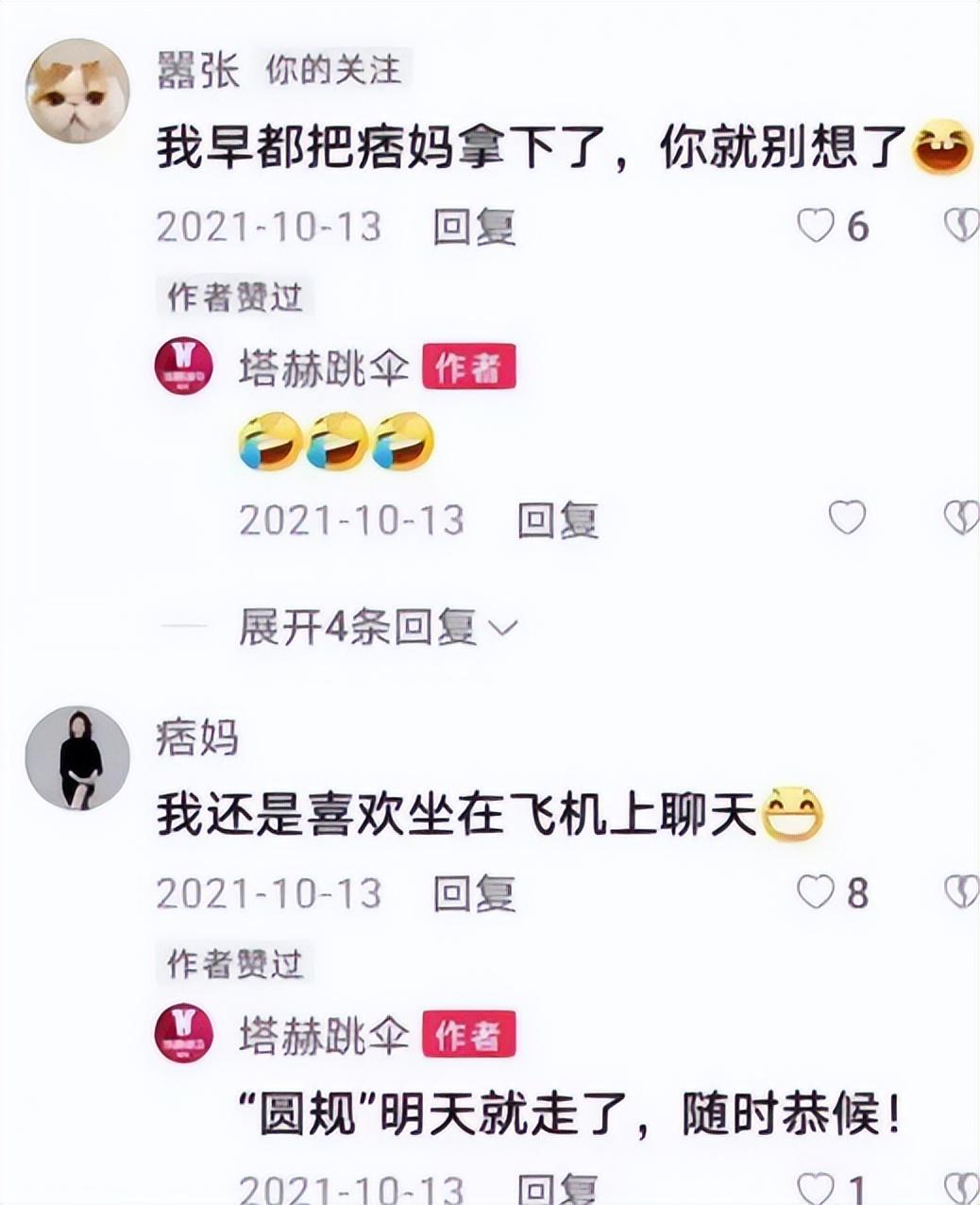Open username 痞妈 profile link
Image resolution: width=980 pixels, height=1205 pixels.
pos(198,737)
